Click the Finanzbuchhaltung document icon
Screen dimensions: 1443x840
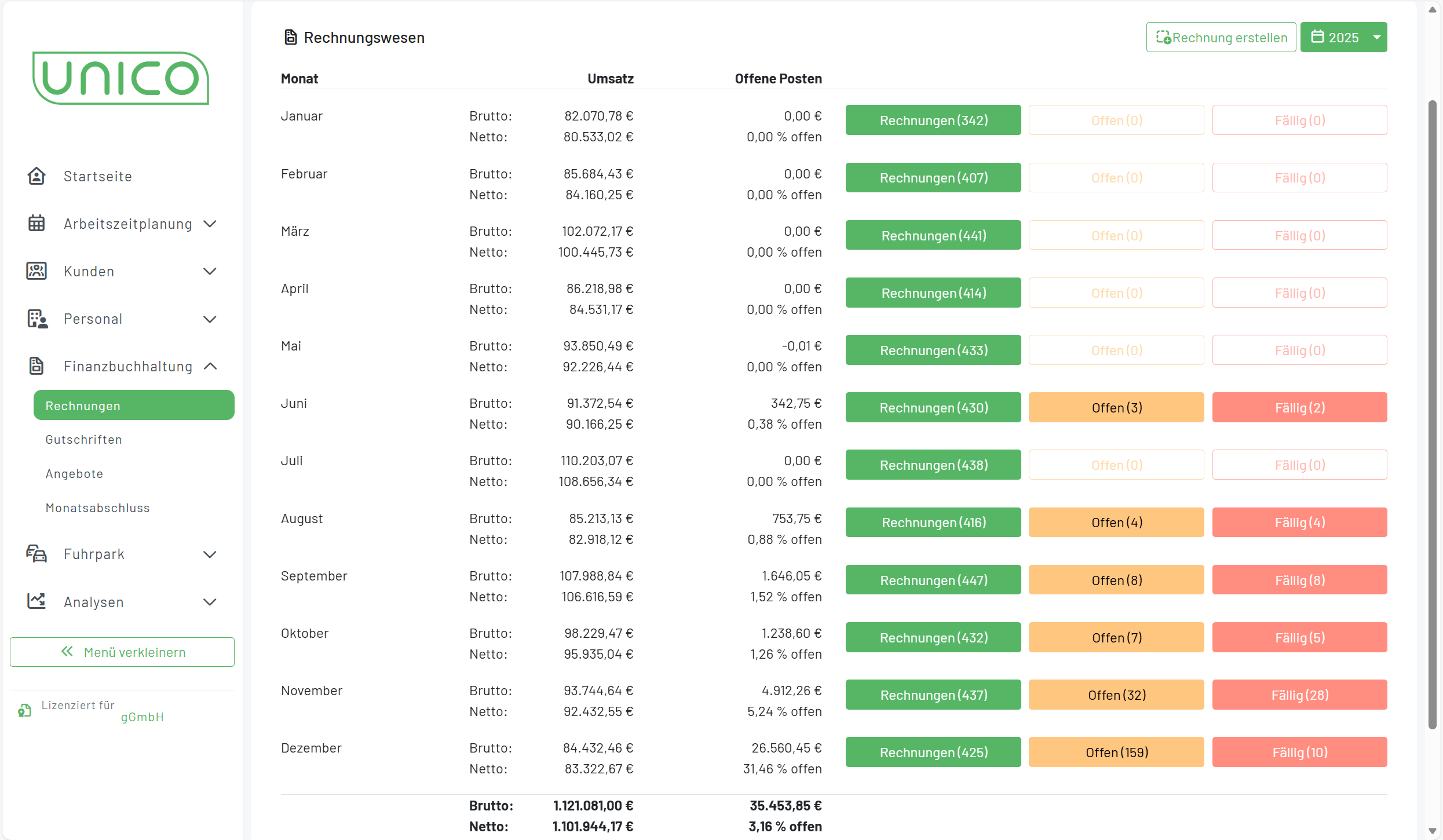(x=36, y=366)
